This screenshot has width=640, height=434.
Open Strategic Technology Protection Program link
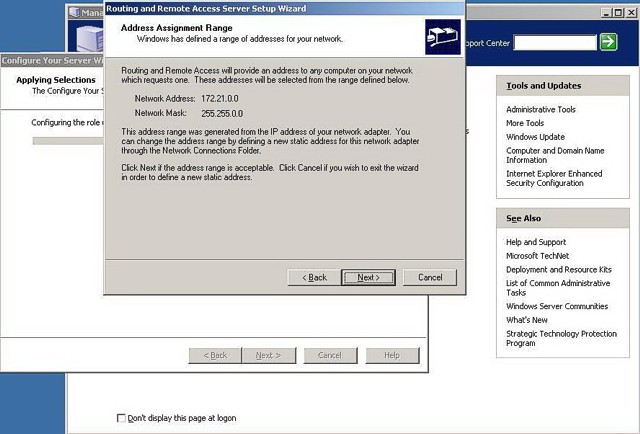tap(562, 338)
